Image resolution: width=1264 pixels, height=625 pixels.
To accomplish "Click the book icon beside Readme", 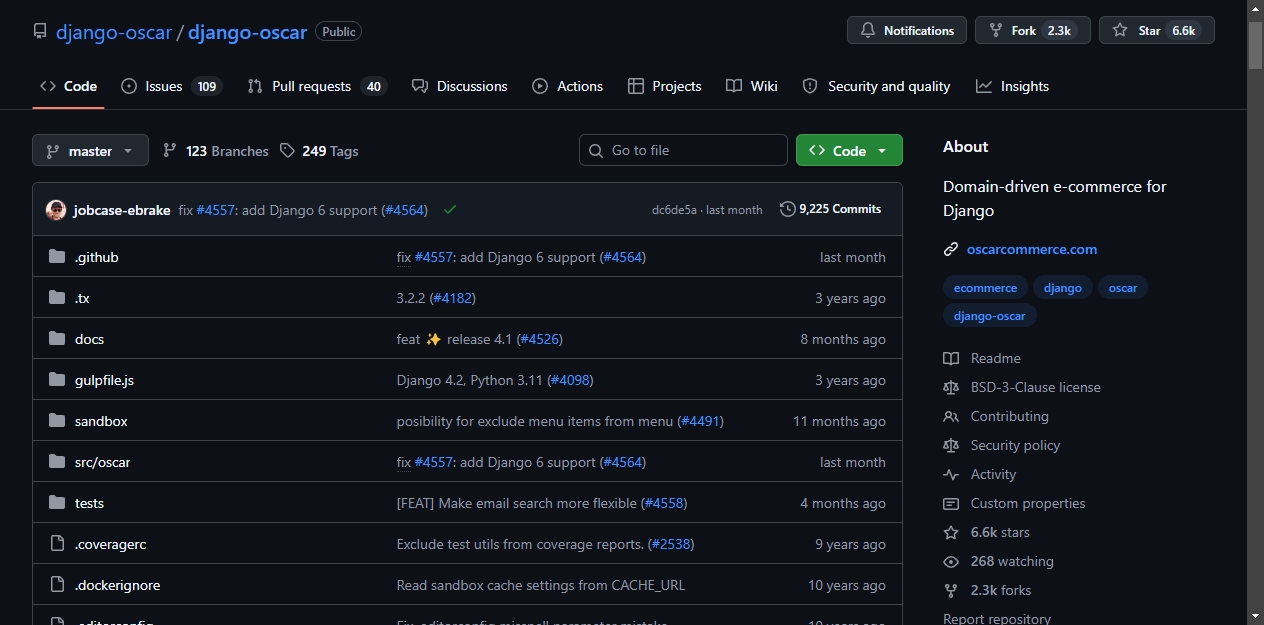I will pos(951,358).
